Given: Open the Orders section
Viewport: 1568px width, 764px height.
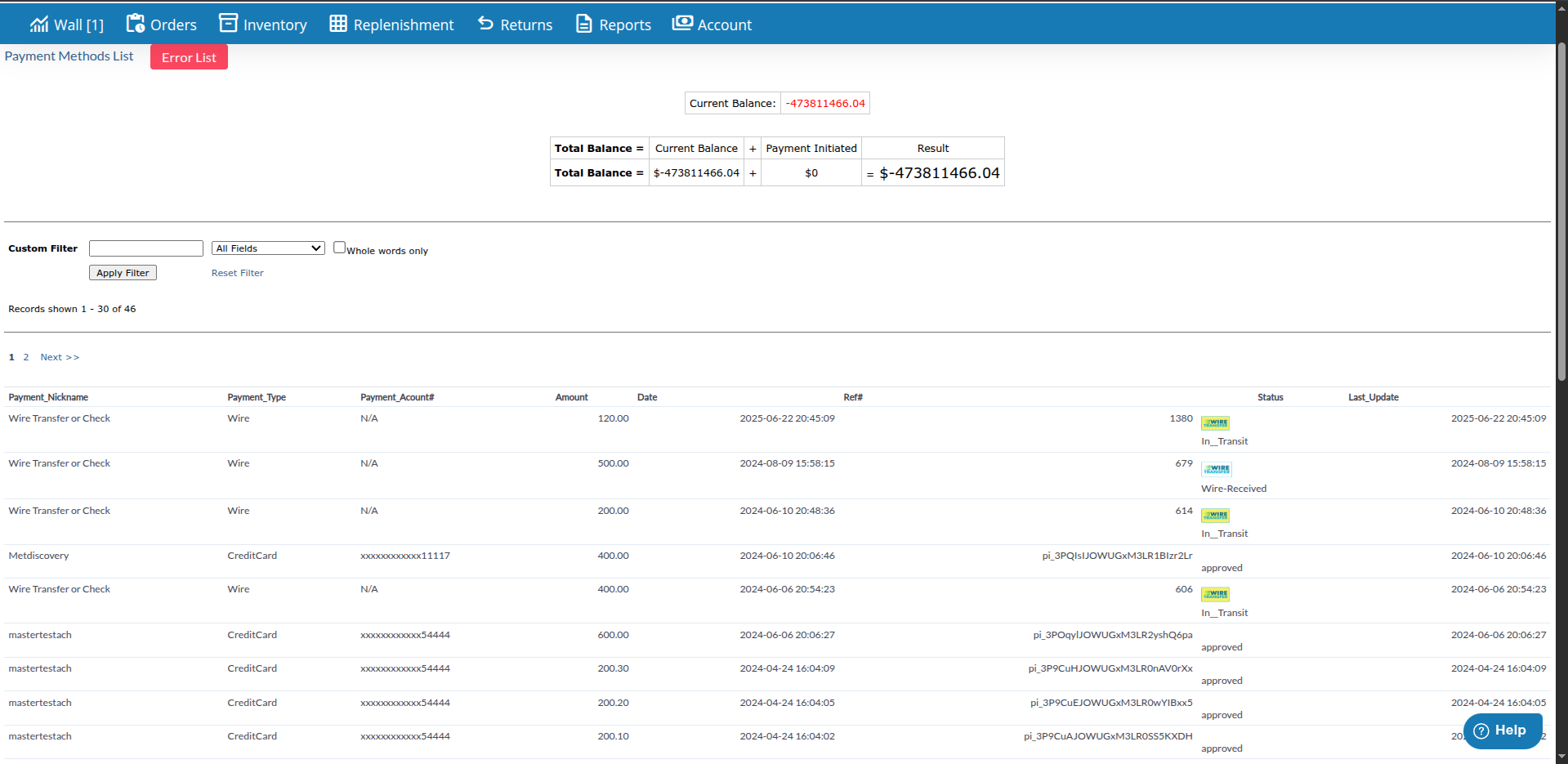Looking at the screenshot, I should pyautogui.click(x=161, y=24).
